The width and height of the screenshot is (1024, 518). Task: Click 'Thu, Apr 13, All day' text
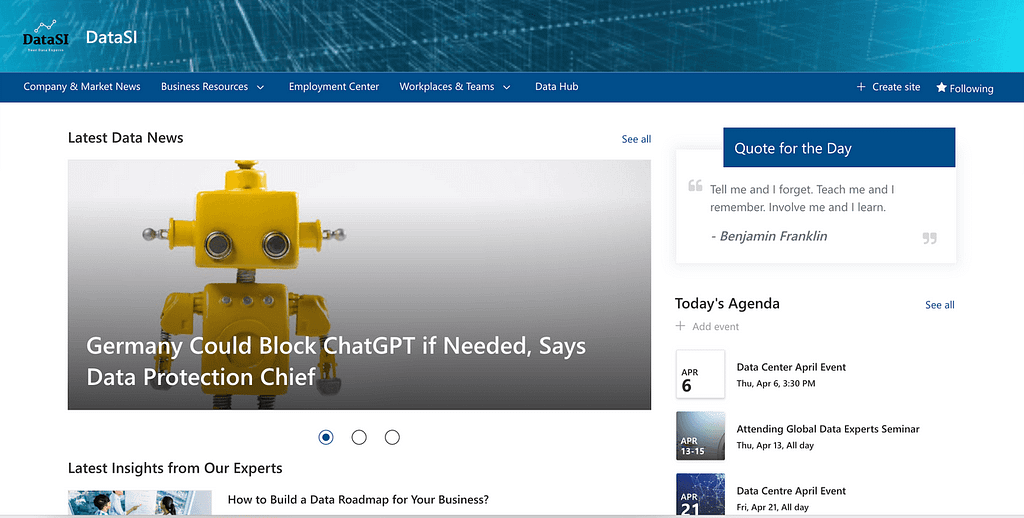point(775,445)
